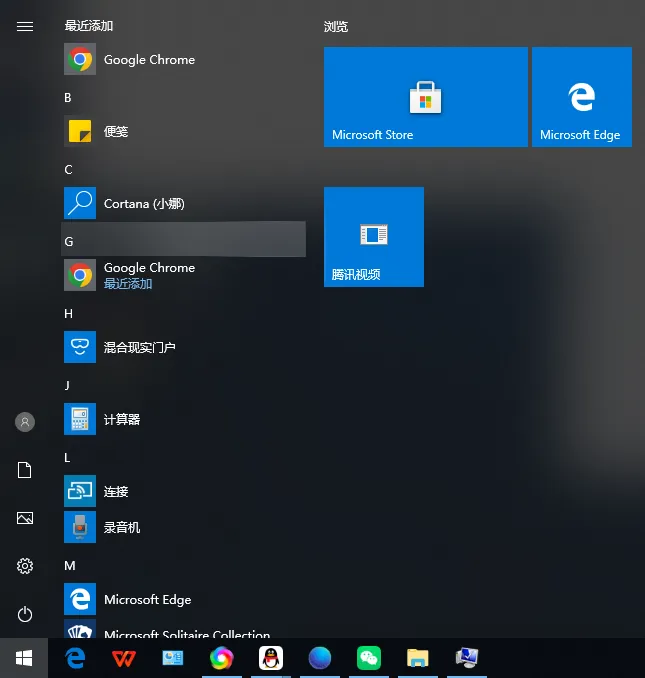This screenshot has width=645, height=678.
Task: Open the Tencent Video (腾讯视频) tile
Action: click(x=374, y=237)
